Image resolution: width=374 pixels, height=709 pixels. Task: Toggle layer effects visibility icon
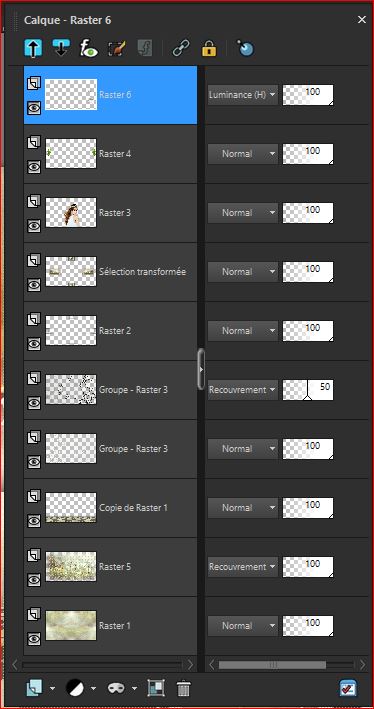[x=89, y=47]
